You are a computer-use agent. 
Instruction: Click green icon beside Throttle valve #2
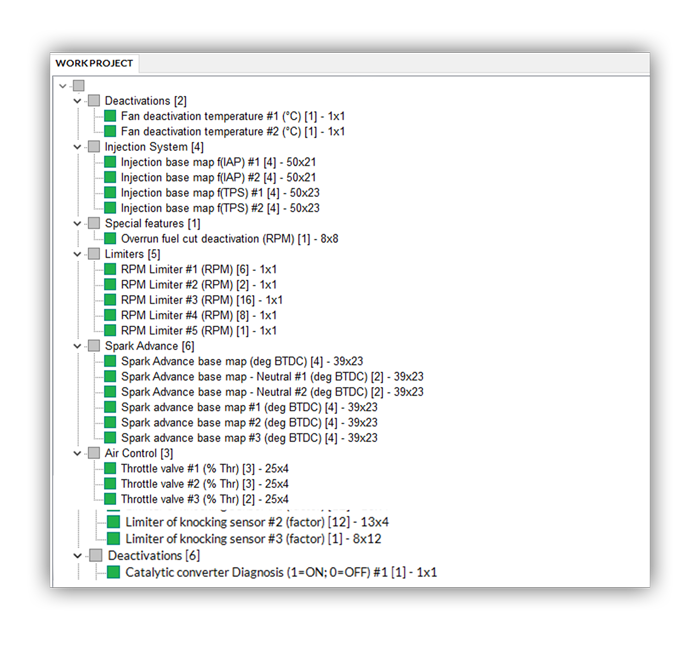tap(110, 484)
